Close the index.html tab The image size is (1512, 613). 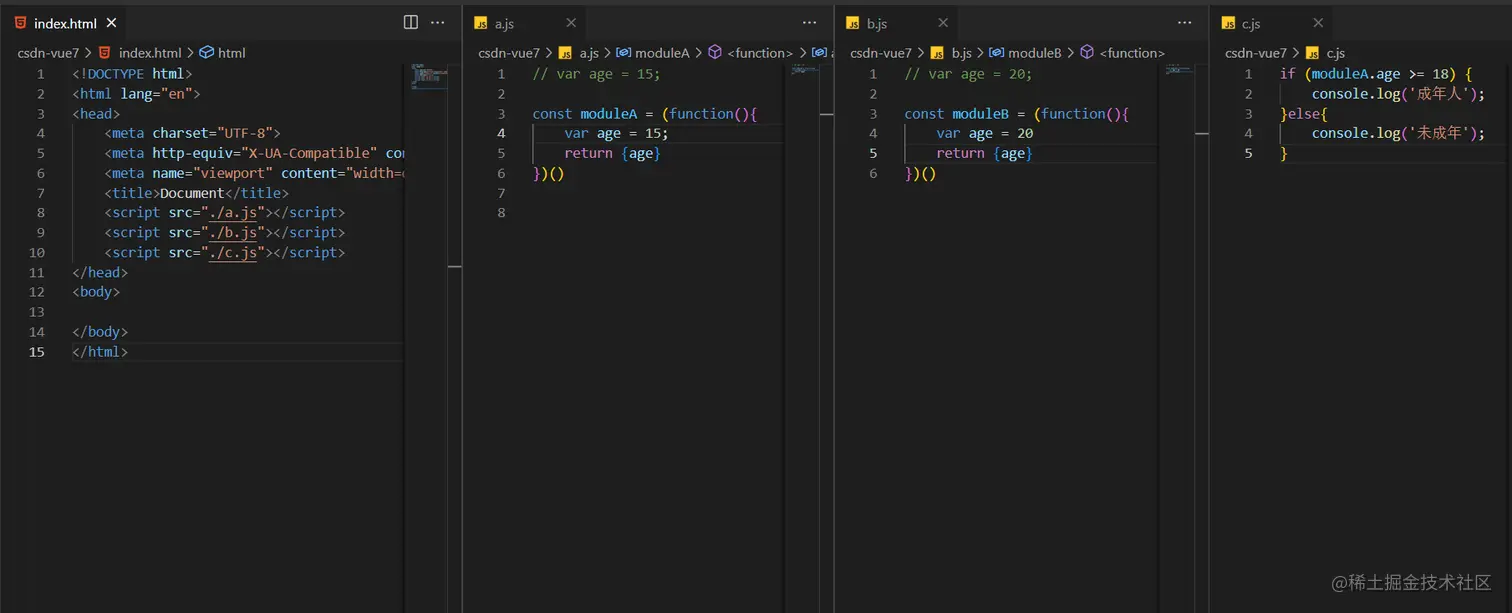[x=111, y=22]
